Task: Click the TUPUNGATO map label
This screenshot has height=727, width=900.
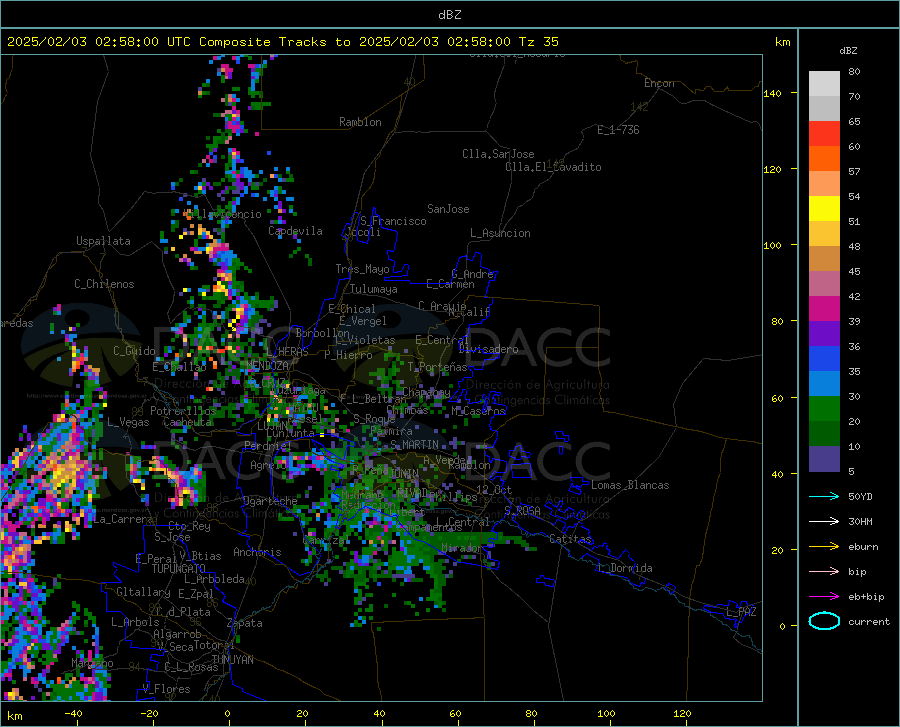Action: [x=179, y=569]
